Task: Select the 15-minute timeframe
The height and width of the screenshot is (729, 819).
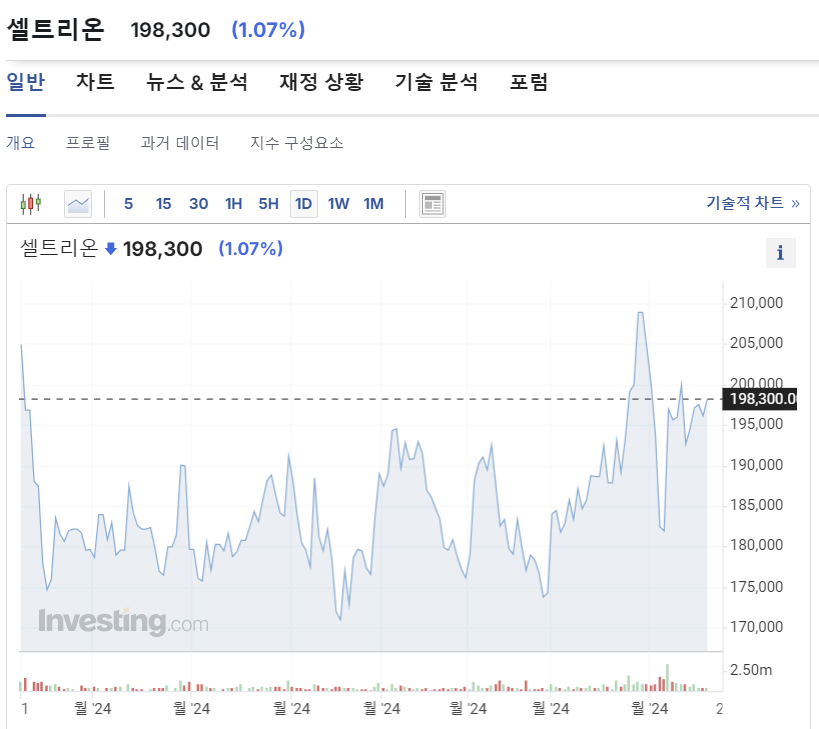Action: 163,203
